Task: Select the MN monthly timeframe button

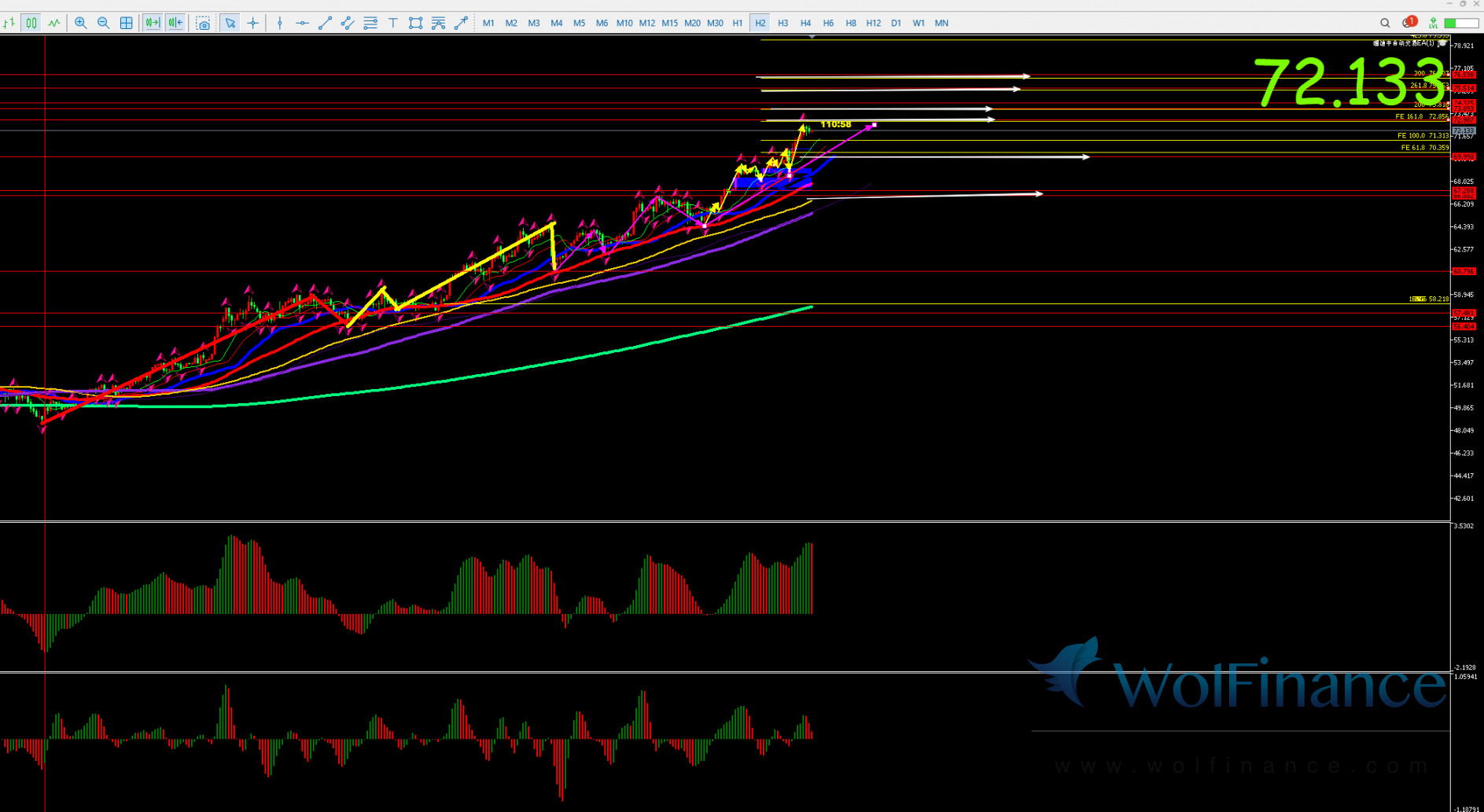Action: (x=941, y=23)
